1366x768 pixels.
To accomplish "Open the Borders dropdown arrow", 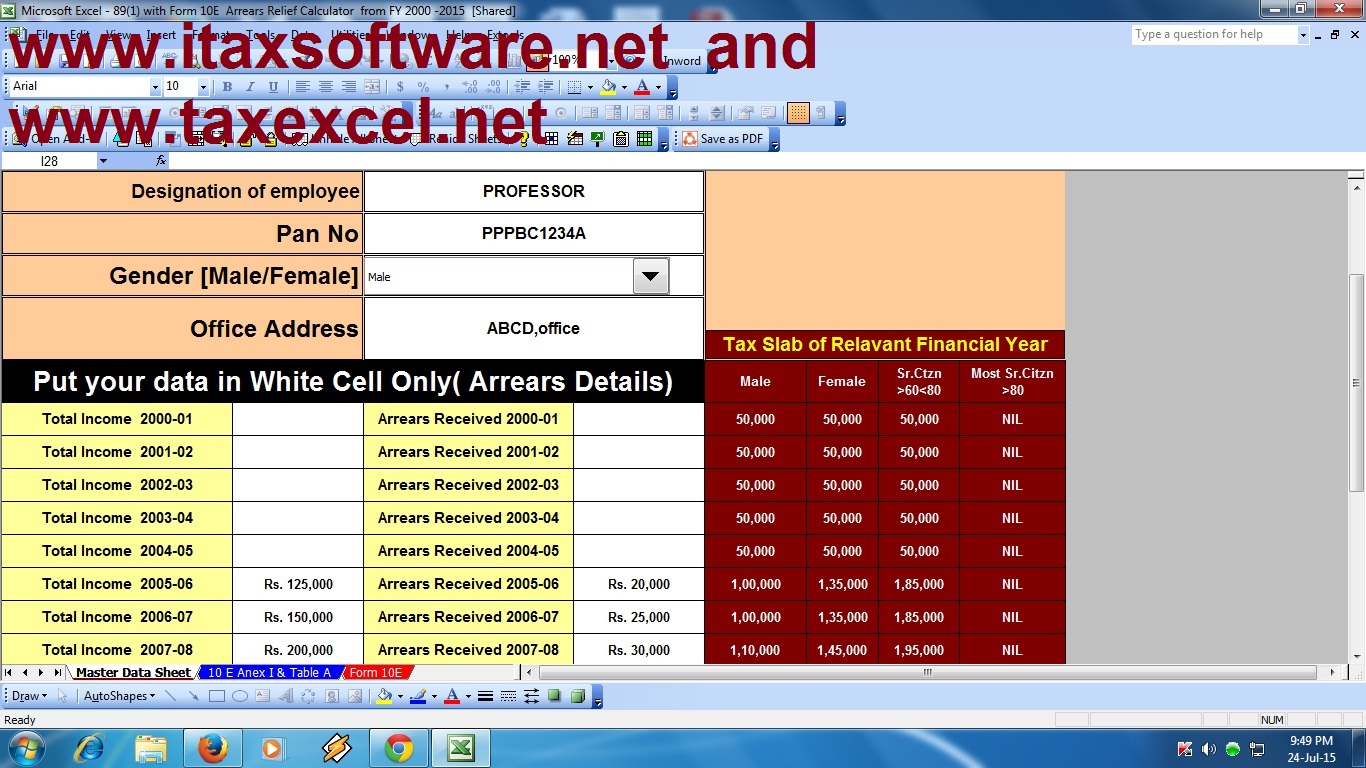I will [x=589, y=87].
